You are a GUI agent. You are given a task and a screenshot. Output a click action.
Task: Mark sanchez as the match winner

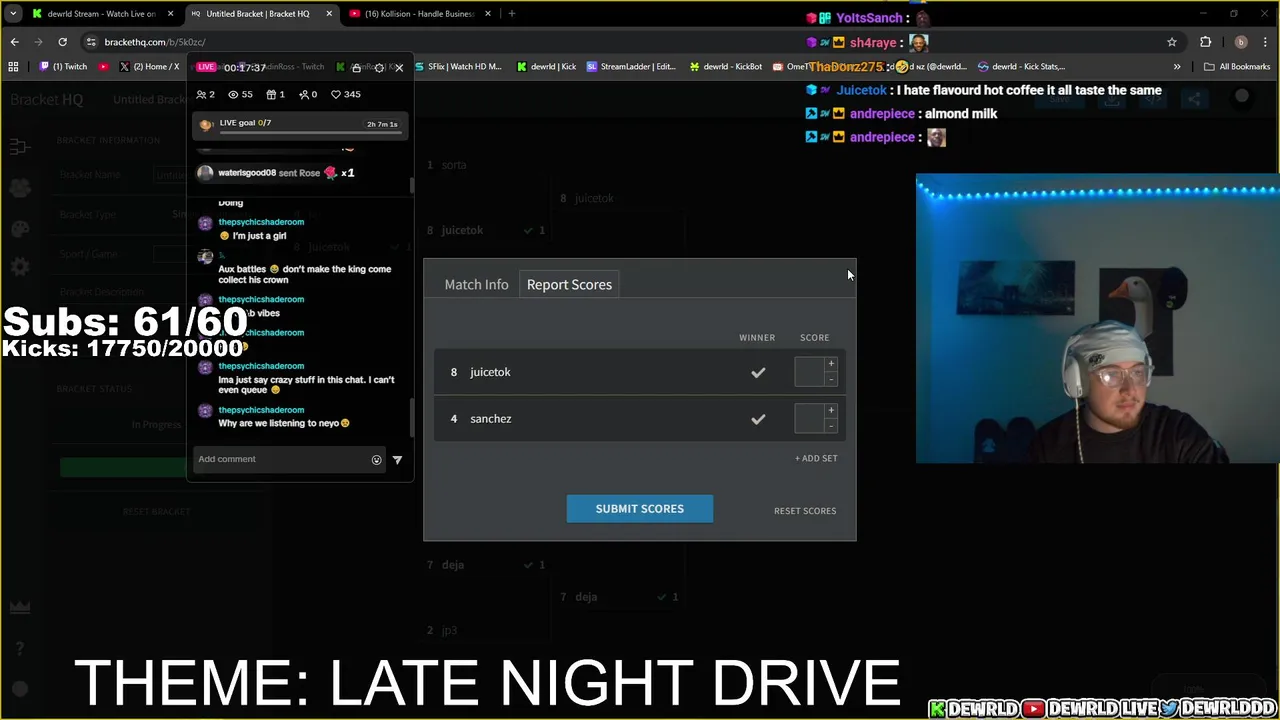[x=758, y=419]
